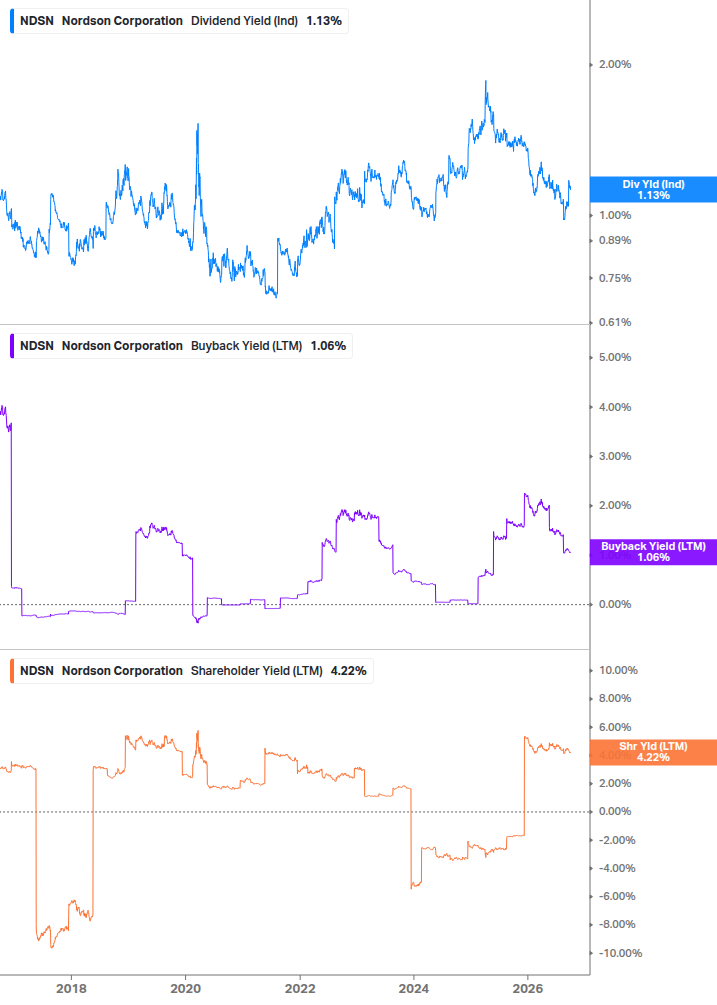Click the blue Div Yld (Ind) 1.13% value tag
Image resolution: width=717 pixels, height=1005 pixels.
(x=653, y=190)
